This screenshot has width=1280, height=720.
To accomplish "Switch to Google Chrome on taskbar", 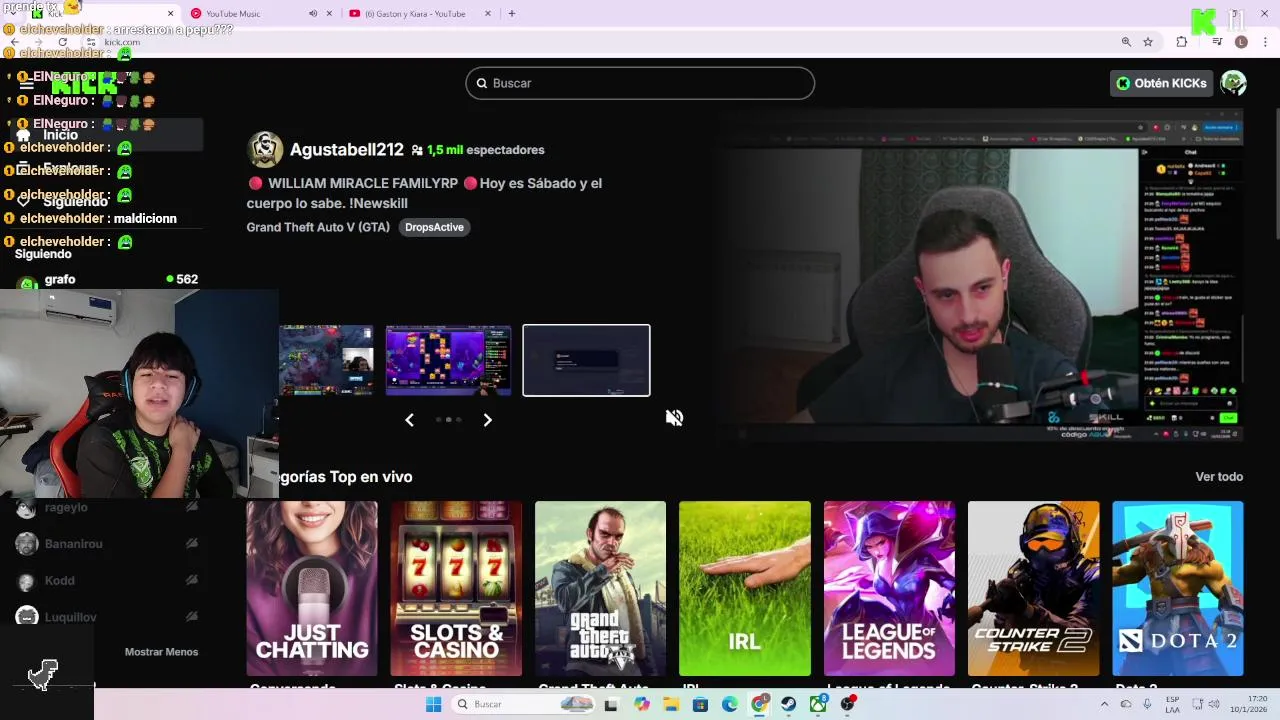I will (760, 705).
